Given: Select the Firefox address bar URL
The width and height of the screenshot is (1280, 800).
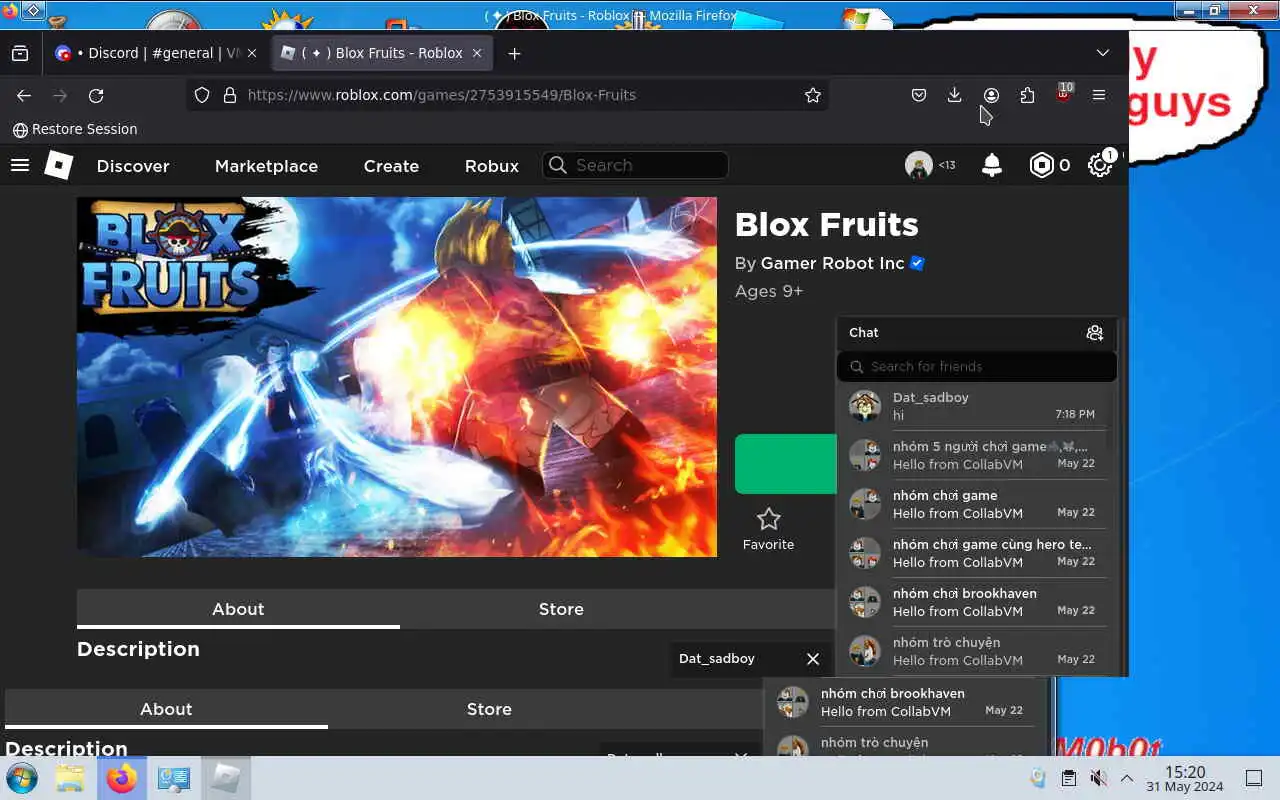Looking at the screenshot, I should pyautogui.click(x=442, y=95).
